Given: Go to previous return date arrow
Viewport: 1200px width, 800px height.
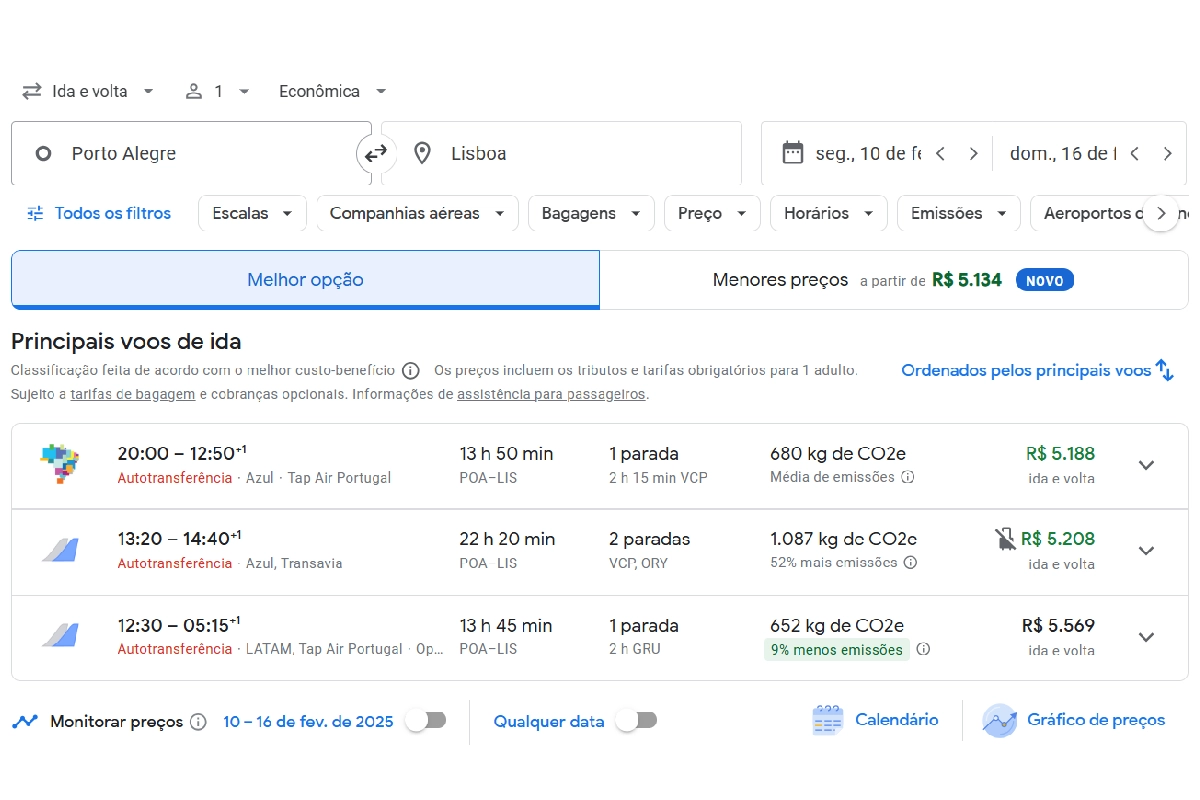Looking at the screenshot, I should pyautogui.click(x=1134, y=154).
